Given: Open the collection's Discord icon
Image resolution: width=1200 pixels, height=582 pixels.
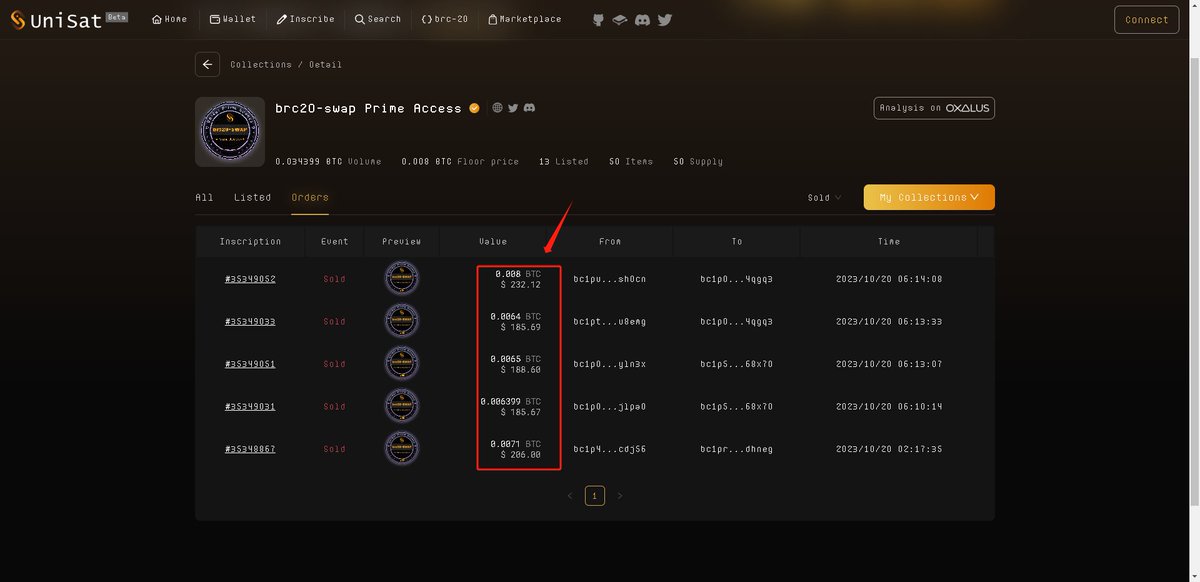Looking at the screenshot, I should pyautogui.click(x=529, y=108).
